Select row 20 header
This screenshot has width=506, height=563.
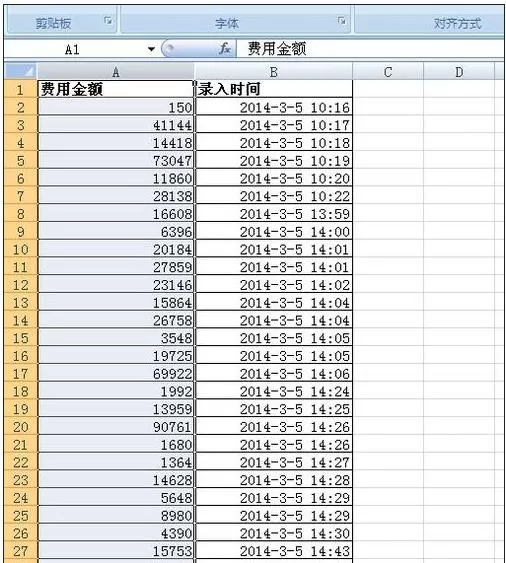pyautogui.click(x=20, y=426)
